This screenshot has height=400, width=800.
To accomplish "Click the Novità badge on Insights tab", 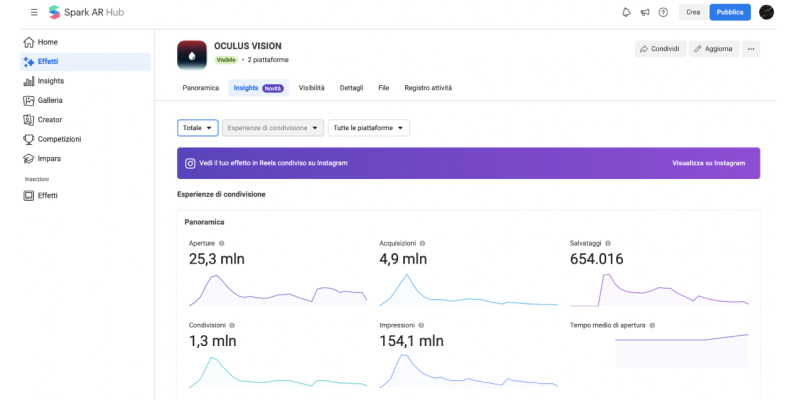I will 273,88.
